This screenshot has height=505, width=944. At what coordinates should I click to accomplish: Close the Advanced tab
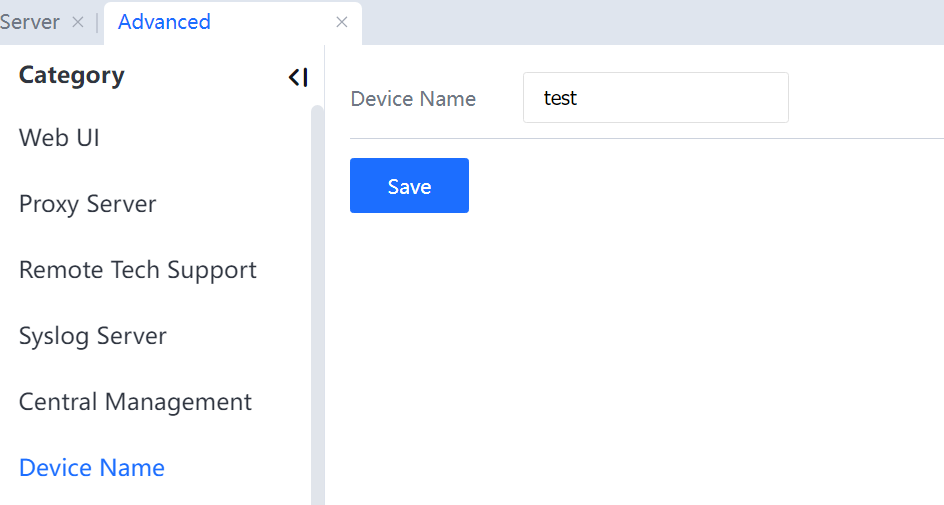point(342,22)
